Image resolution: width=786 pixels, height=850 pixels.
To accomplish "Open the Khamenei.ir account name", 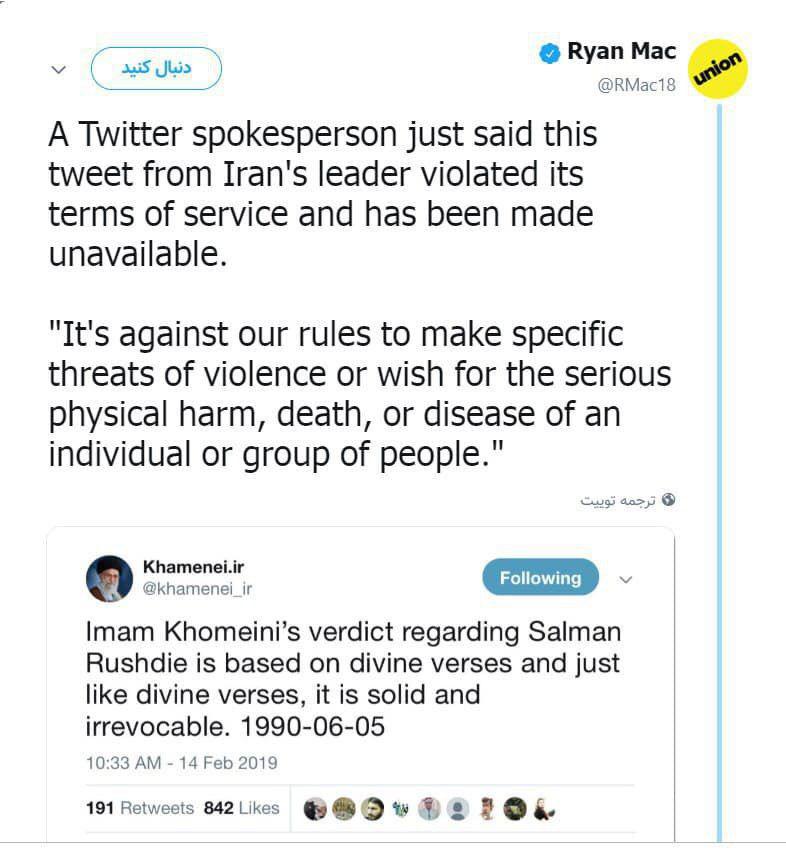I will coord(194,566).
